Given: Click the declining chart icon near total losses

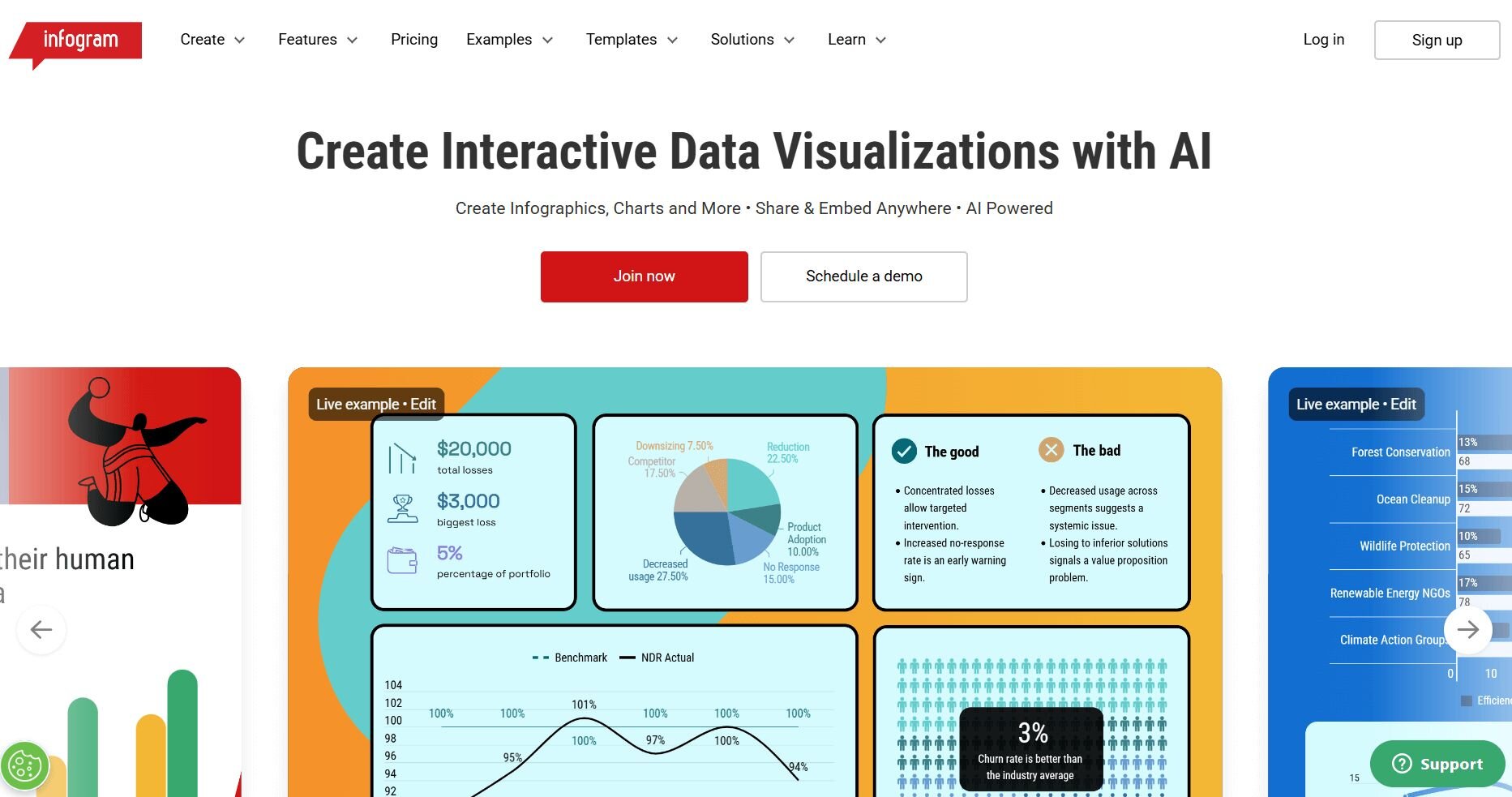Looking at the screenshot, I should coord(402,458).
